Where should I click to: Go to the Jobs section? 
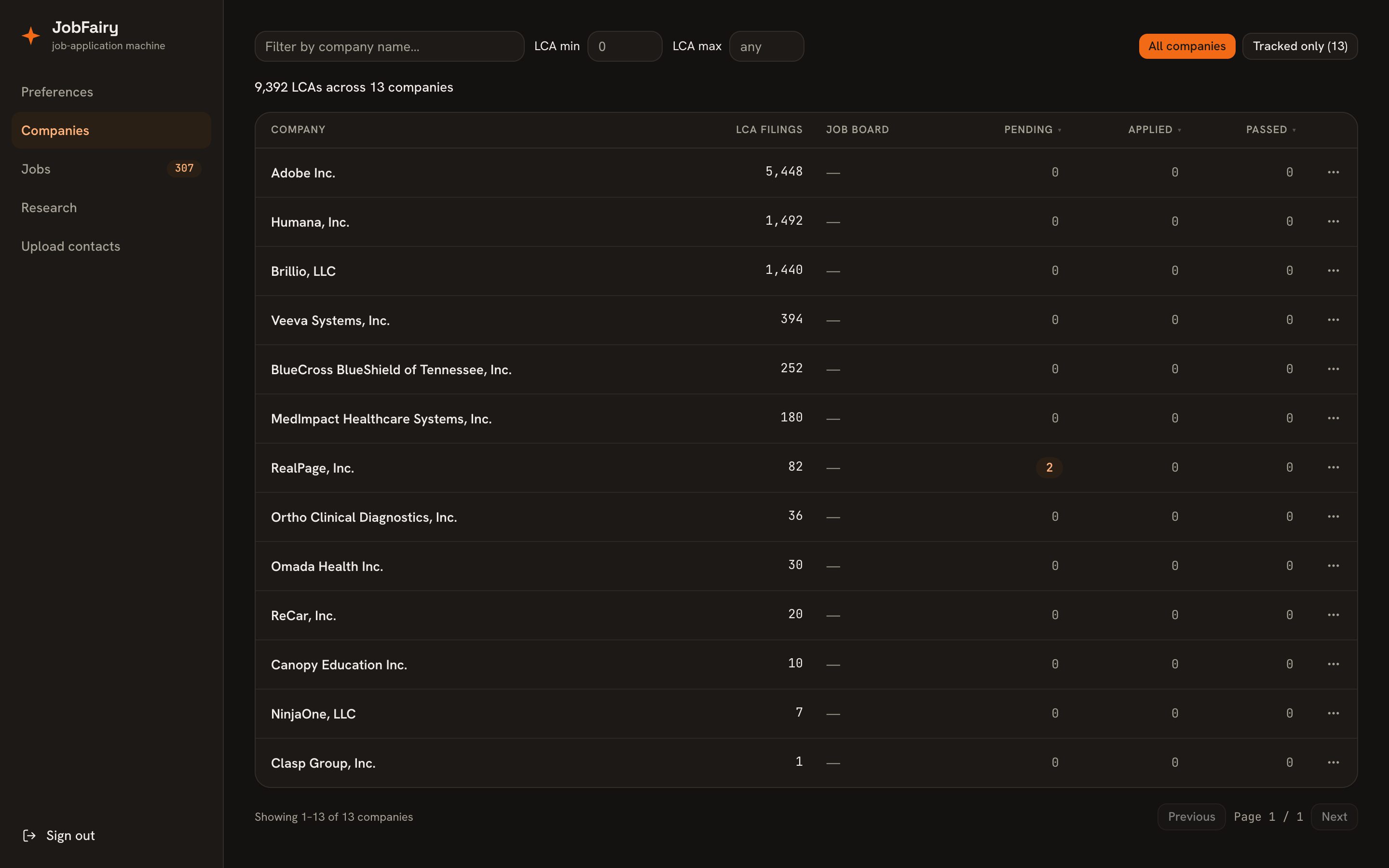click(111, 169)
